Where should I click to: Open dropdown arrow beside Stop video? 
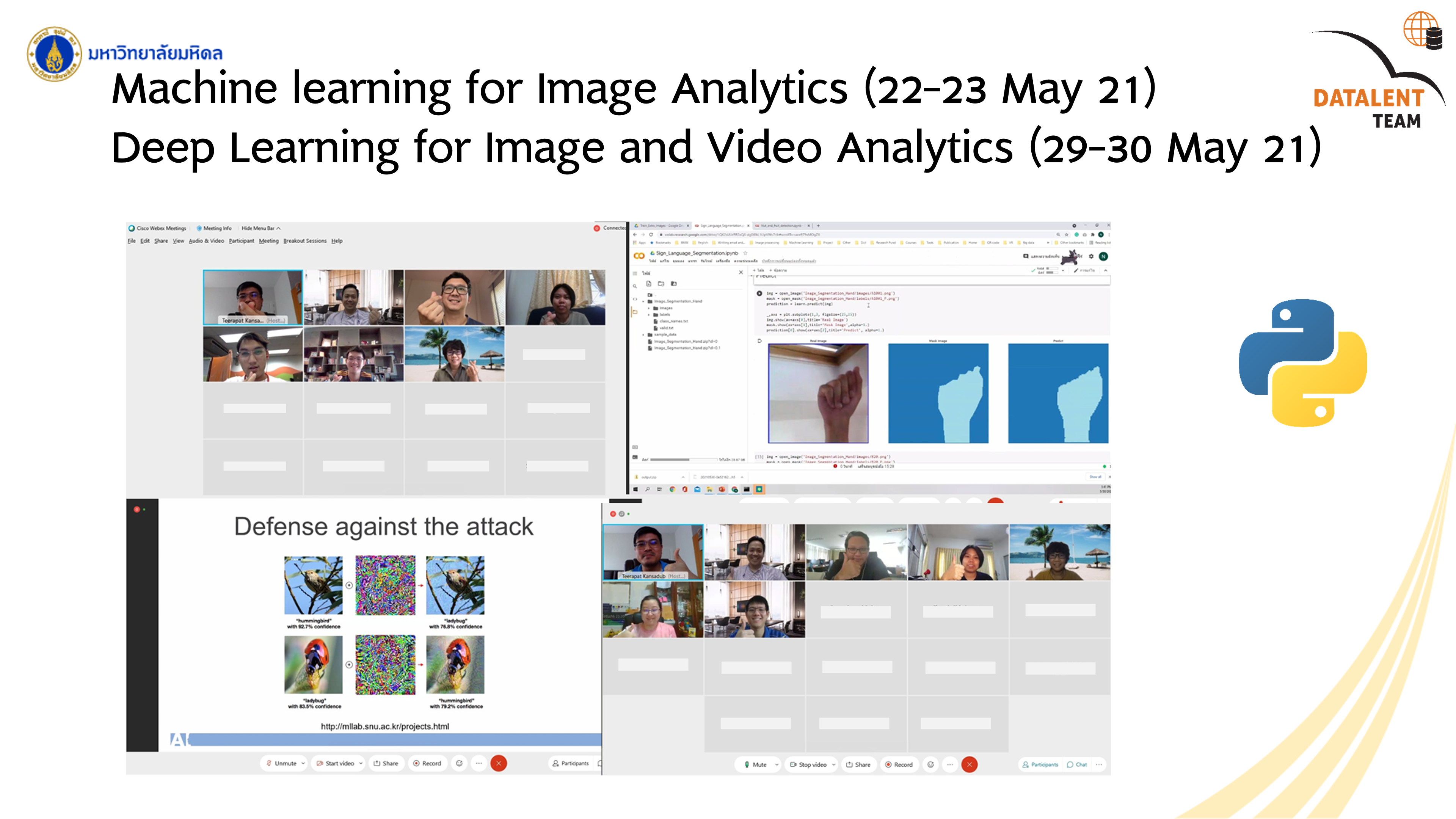pyautogui.click(x=833, y=764)
